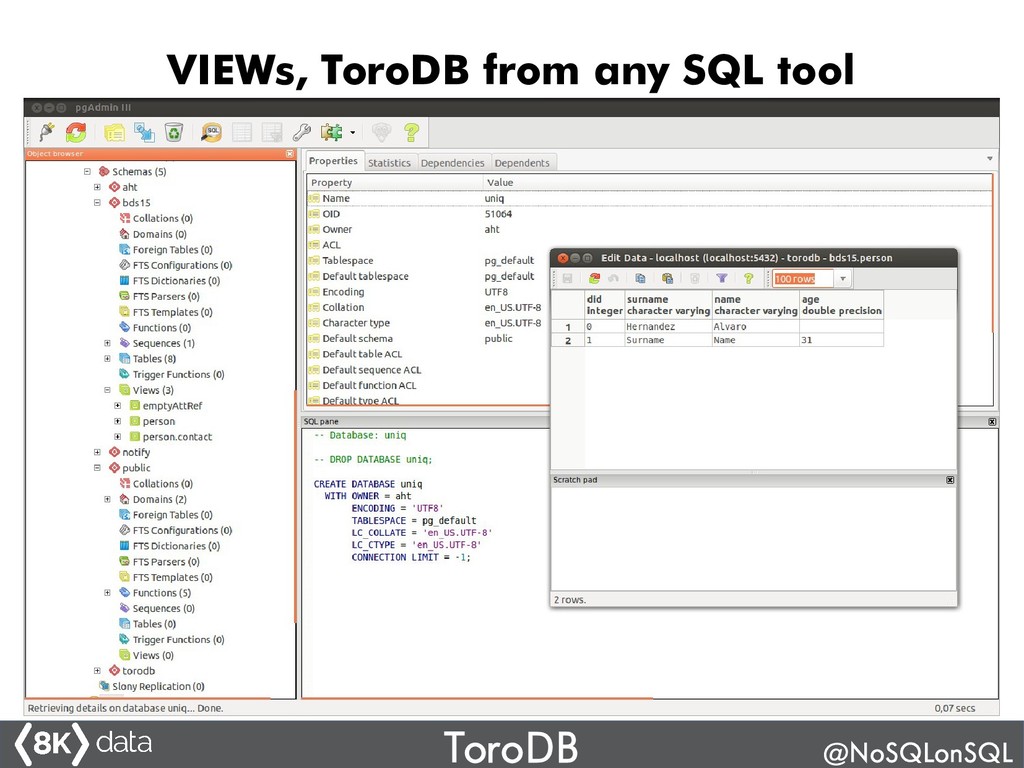Expand the torodb schema node
1024x768 pixels.
[97, 671]
